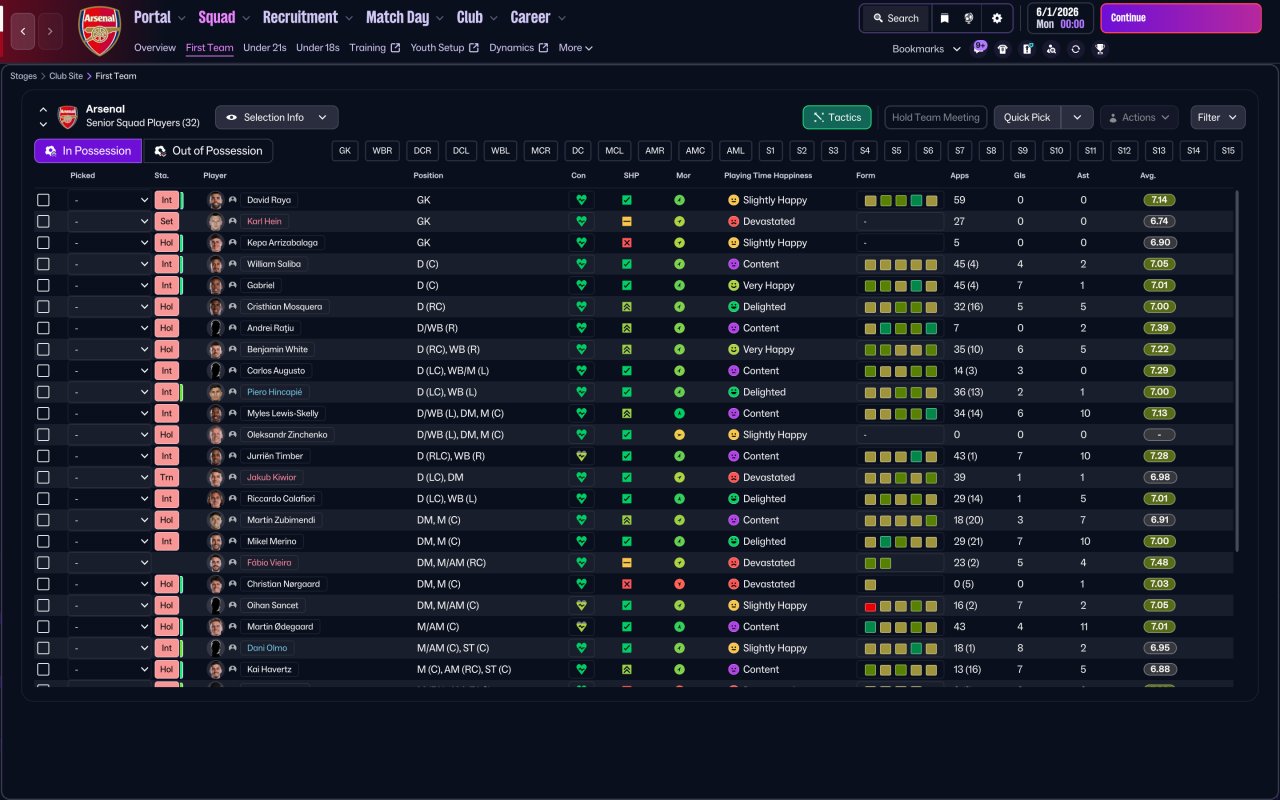Go forward with the right arrow button
The image size is (1280, 800).
(x=50, y=31)
